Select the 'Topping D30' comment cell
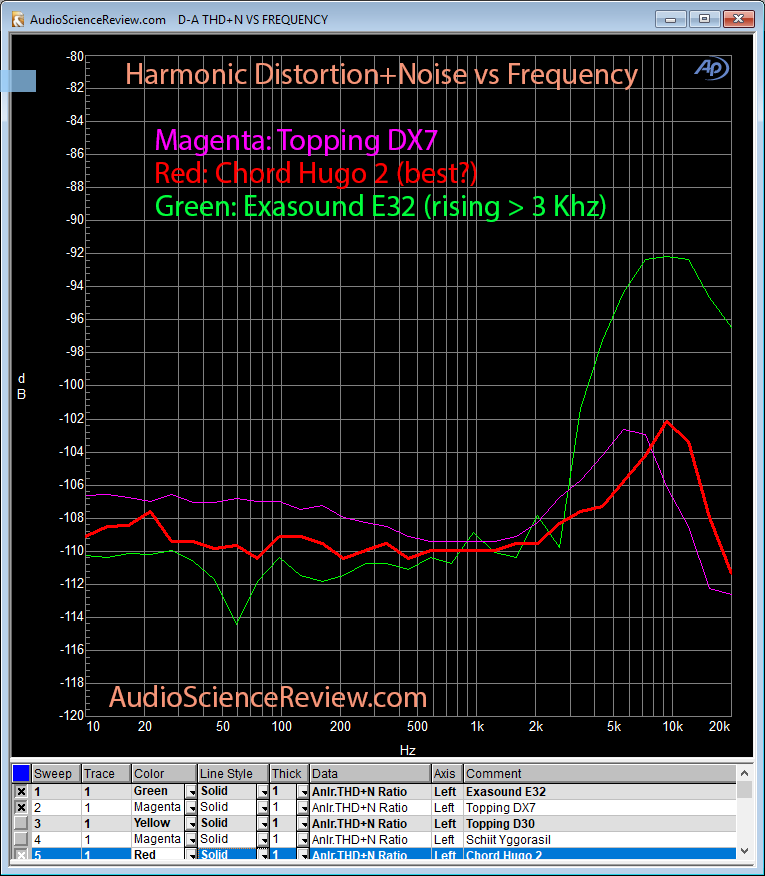Image resolution: width=765 pixels, height=876 pixels. (600, 823)
